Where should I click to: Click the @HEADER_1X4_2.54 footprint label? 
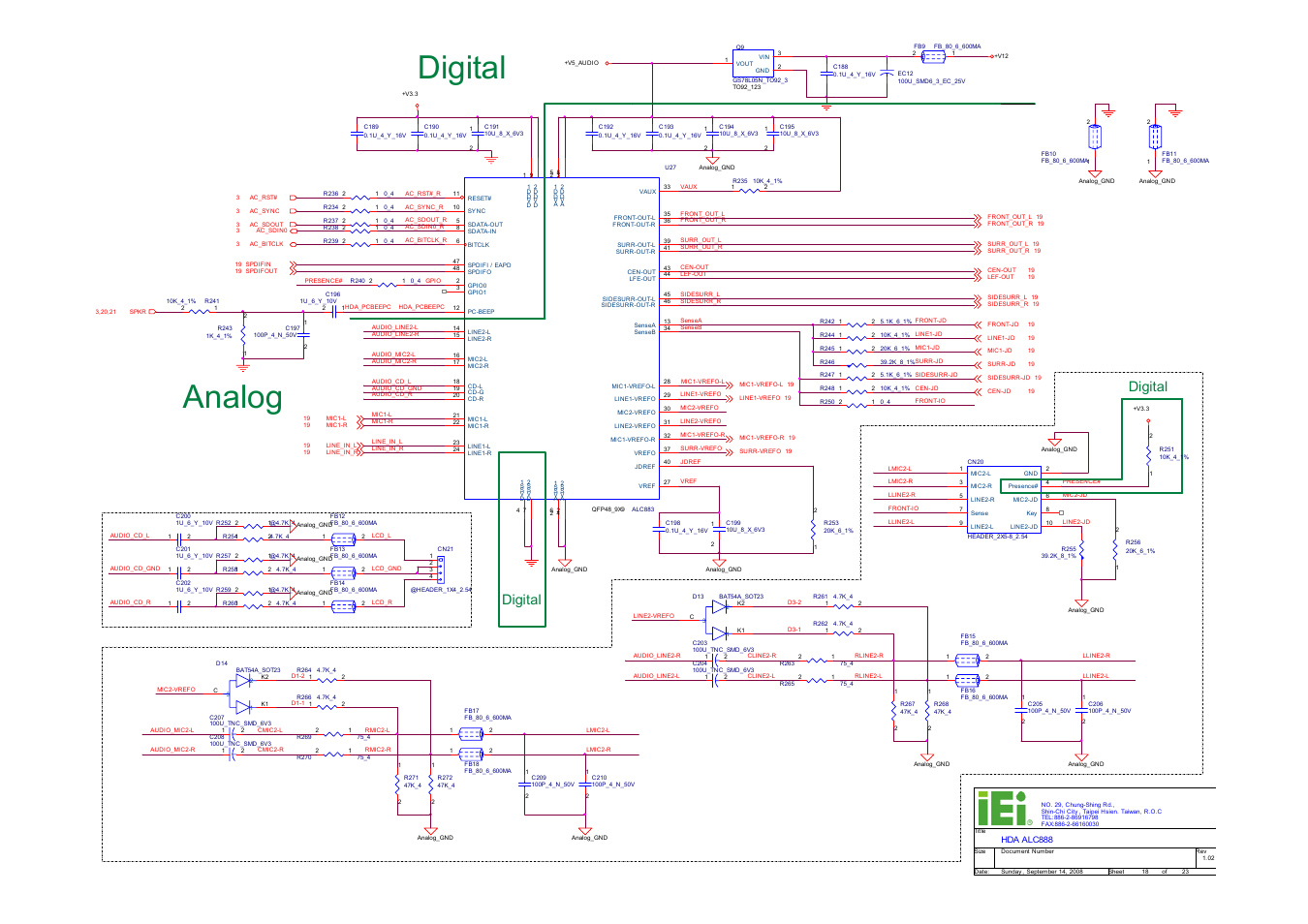[441, 590]
